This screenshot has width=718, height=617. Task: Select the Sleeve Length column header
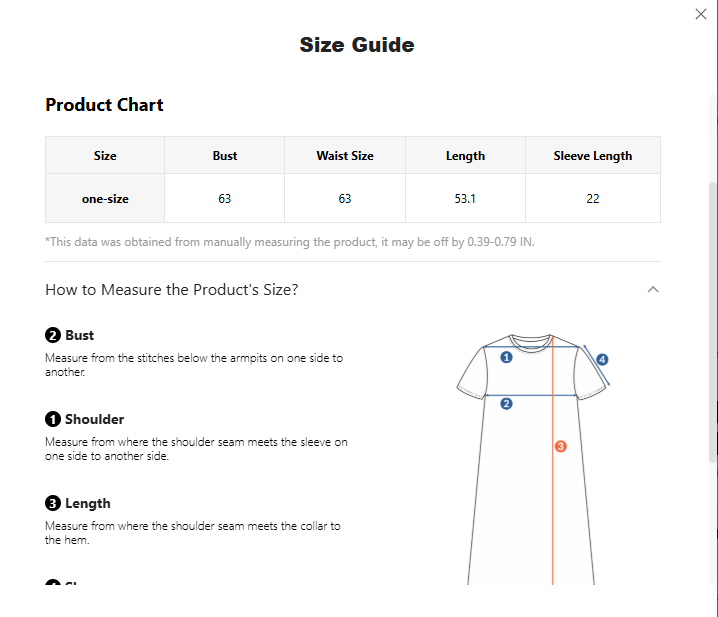coord(593,155)
